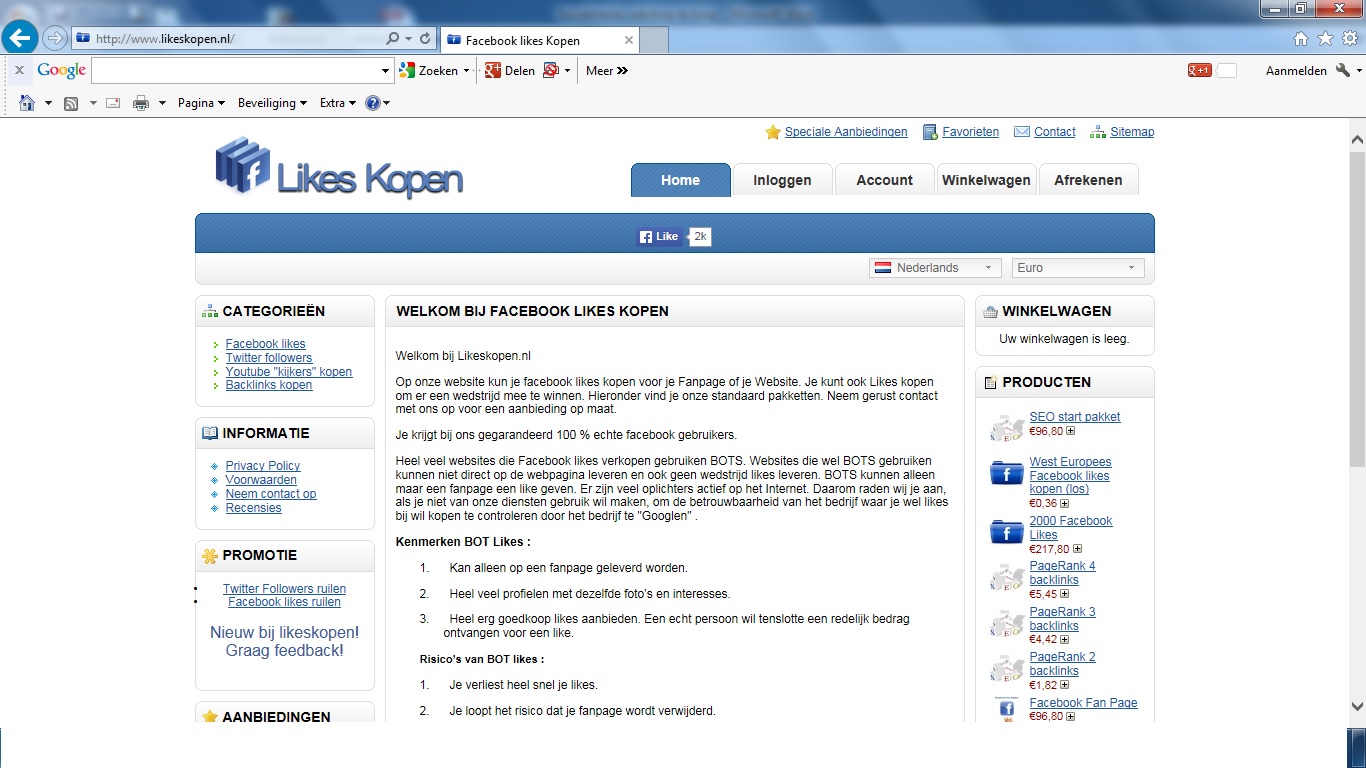This screenshot has height=768, width=1366.
Task: Expand the Print button dropdown arrow
Action: coord(162,103)
